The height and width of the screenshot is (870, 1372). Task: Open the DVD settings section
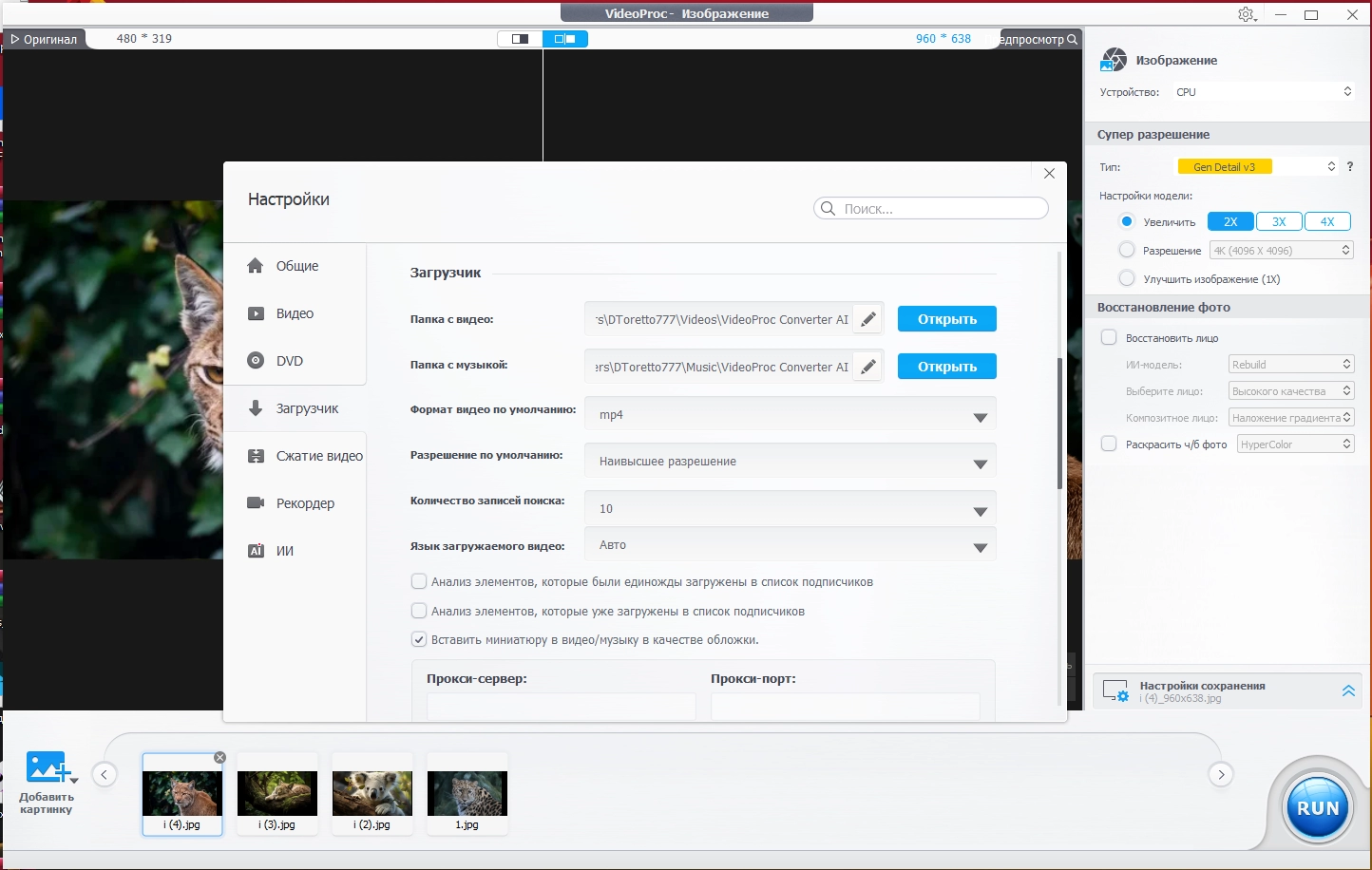(x=295, y=361)
